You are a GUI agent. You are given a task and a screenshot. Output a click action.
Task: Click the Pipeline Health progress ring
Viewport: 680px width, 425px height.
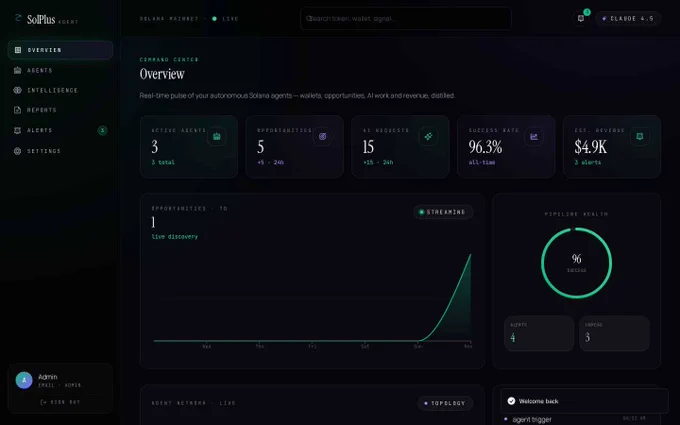tap(576, 263)
